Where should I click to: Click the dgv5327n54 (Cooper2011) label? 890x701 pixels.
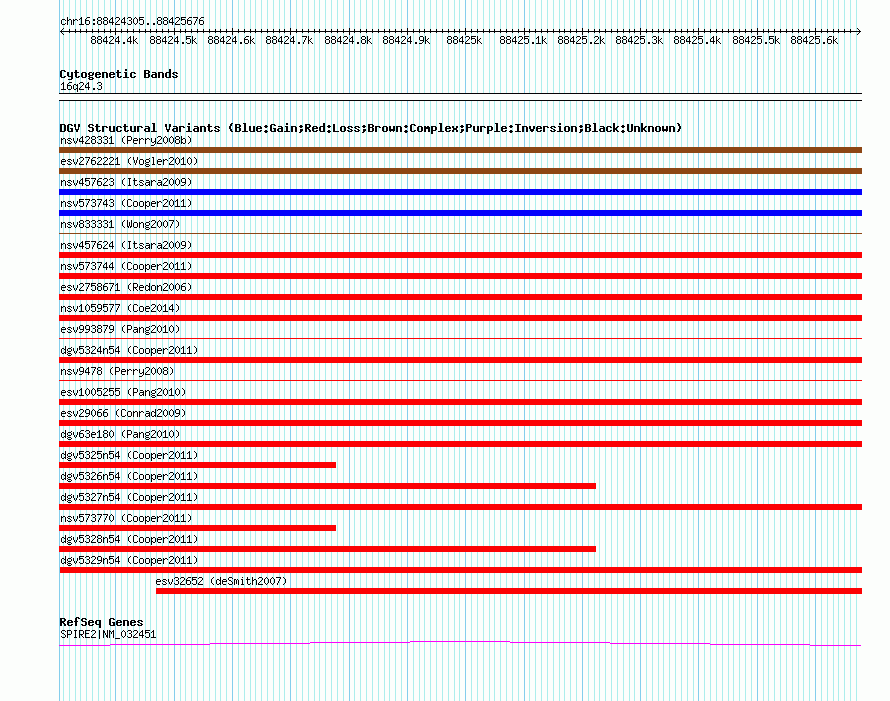129,497
